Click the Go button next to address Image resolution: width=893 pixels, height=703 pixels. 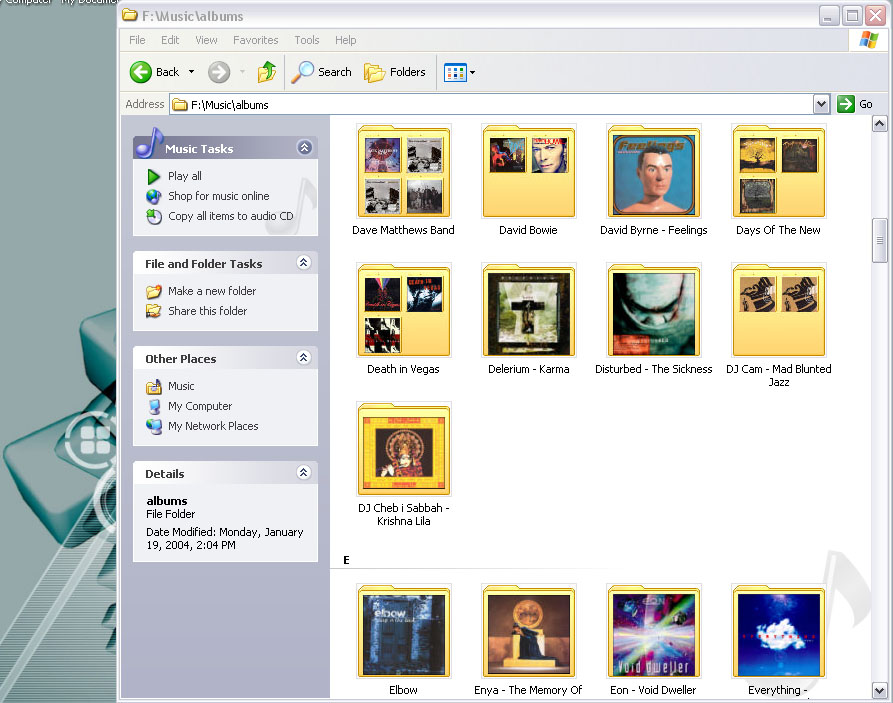pyautogui.click(x=855, y=104)
